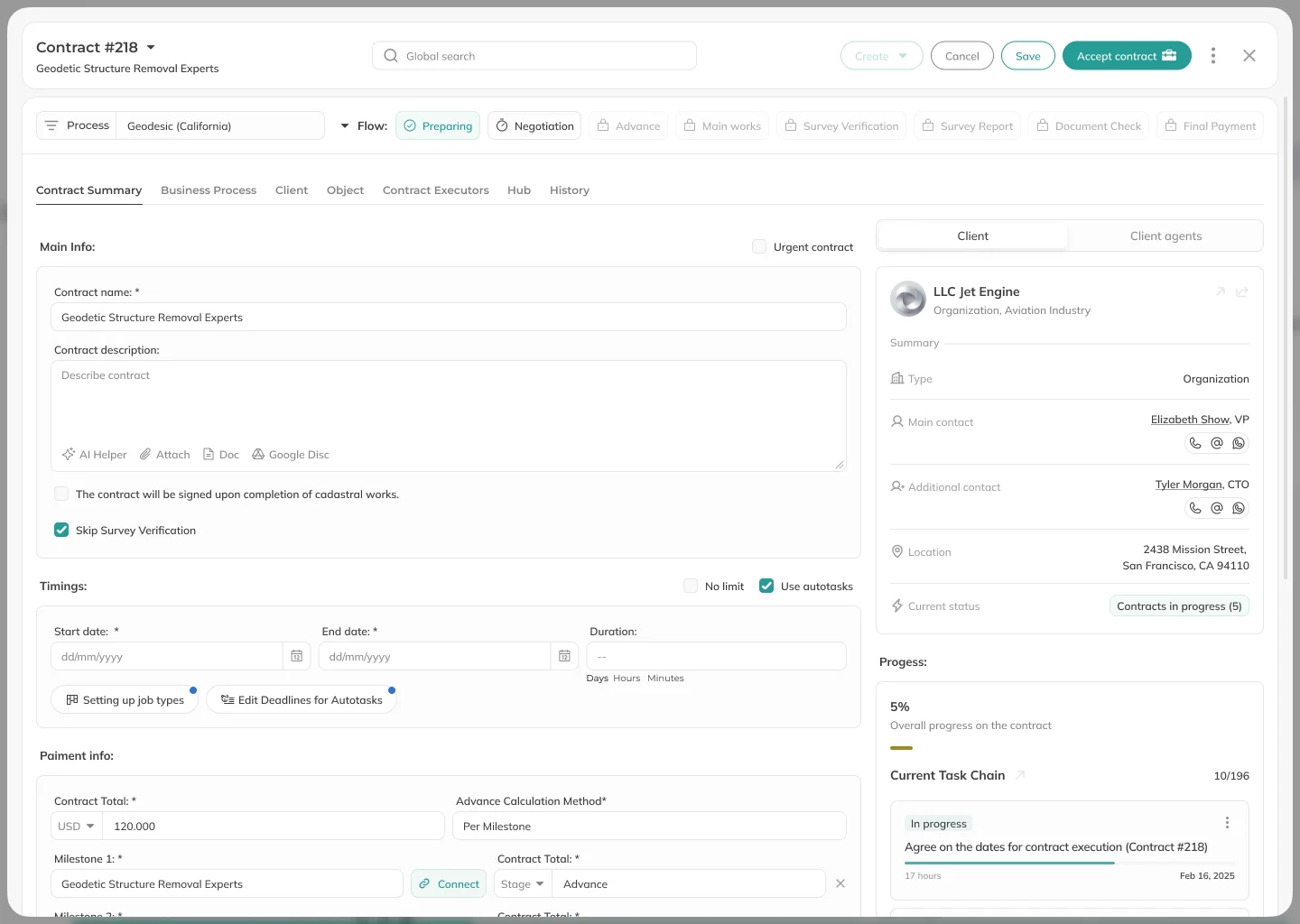Image resolution: width=1300 pixels, height=924 pixels.
Task: Open the USD currency dropdown
Action: [77, 826]
